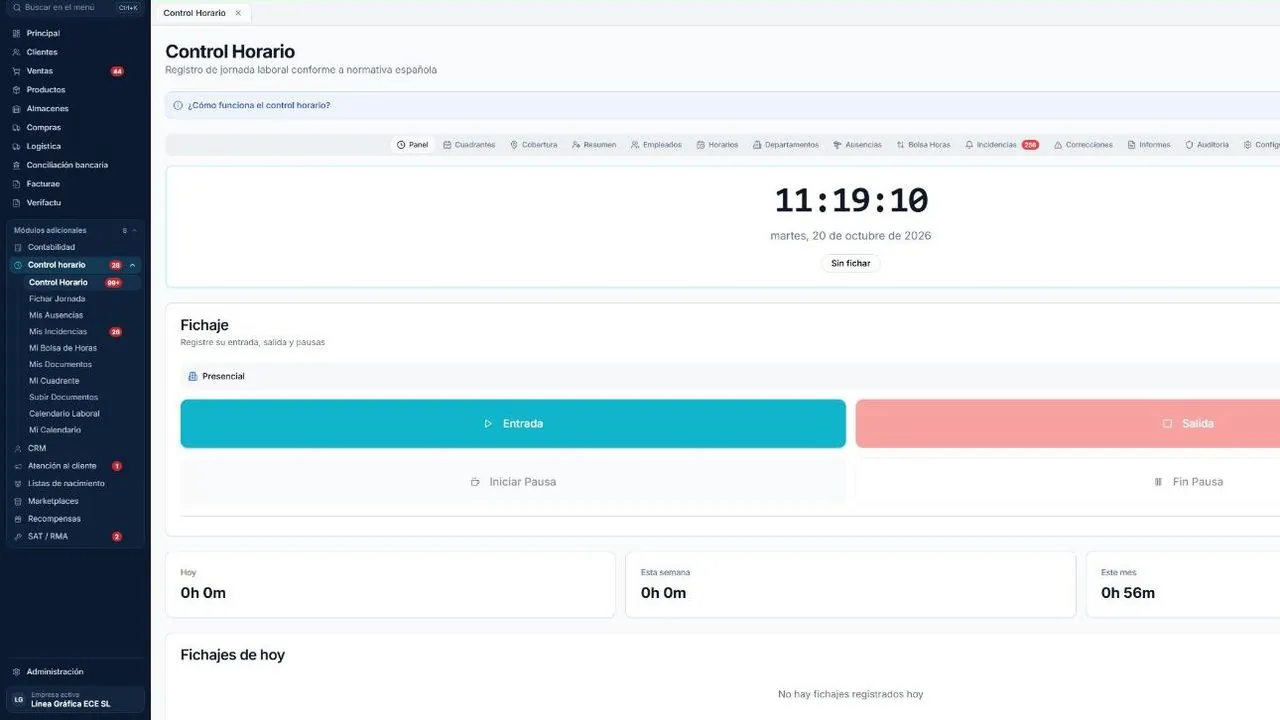Screen dimensions: 1280x720
Task: Collapse the Control horario sidebar group
Action: pos(133,265)
